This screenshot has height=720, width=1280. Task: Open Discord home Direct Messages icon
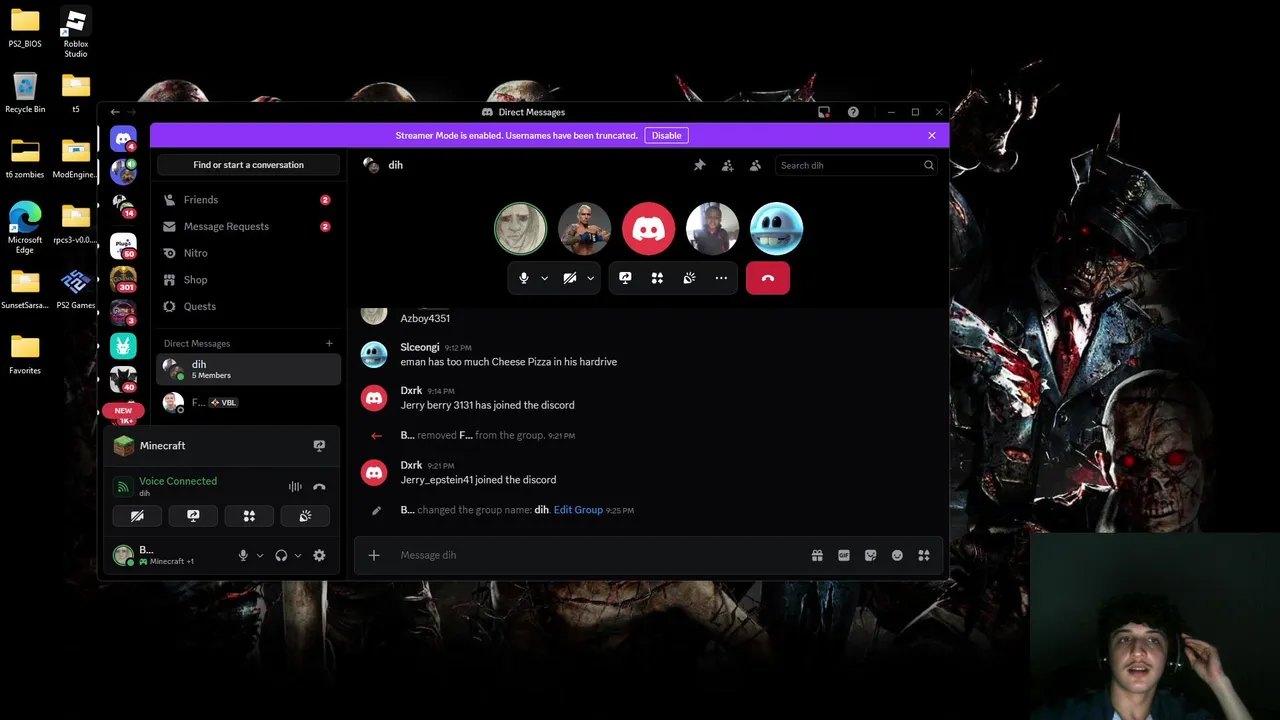click(x=123, y=139)
